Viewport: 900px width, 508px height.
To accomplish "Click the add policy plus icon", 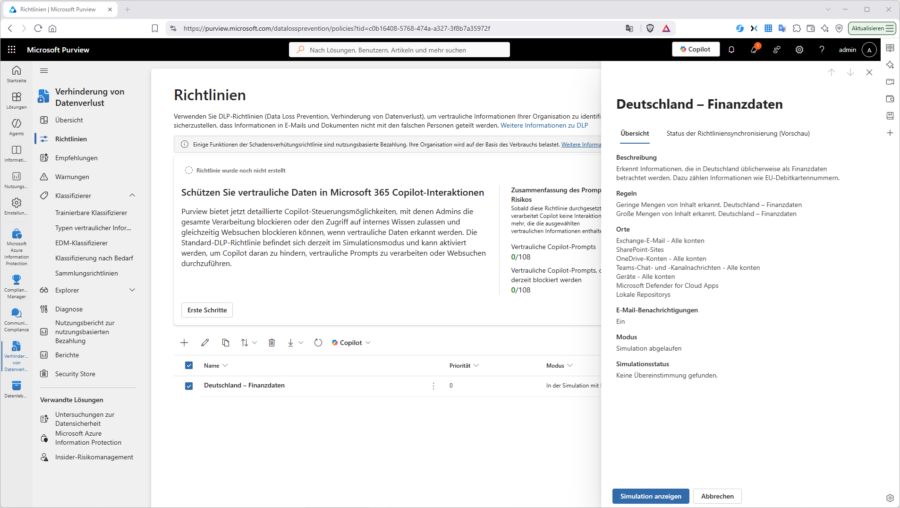I will pos(184,343).
